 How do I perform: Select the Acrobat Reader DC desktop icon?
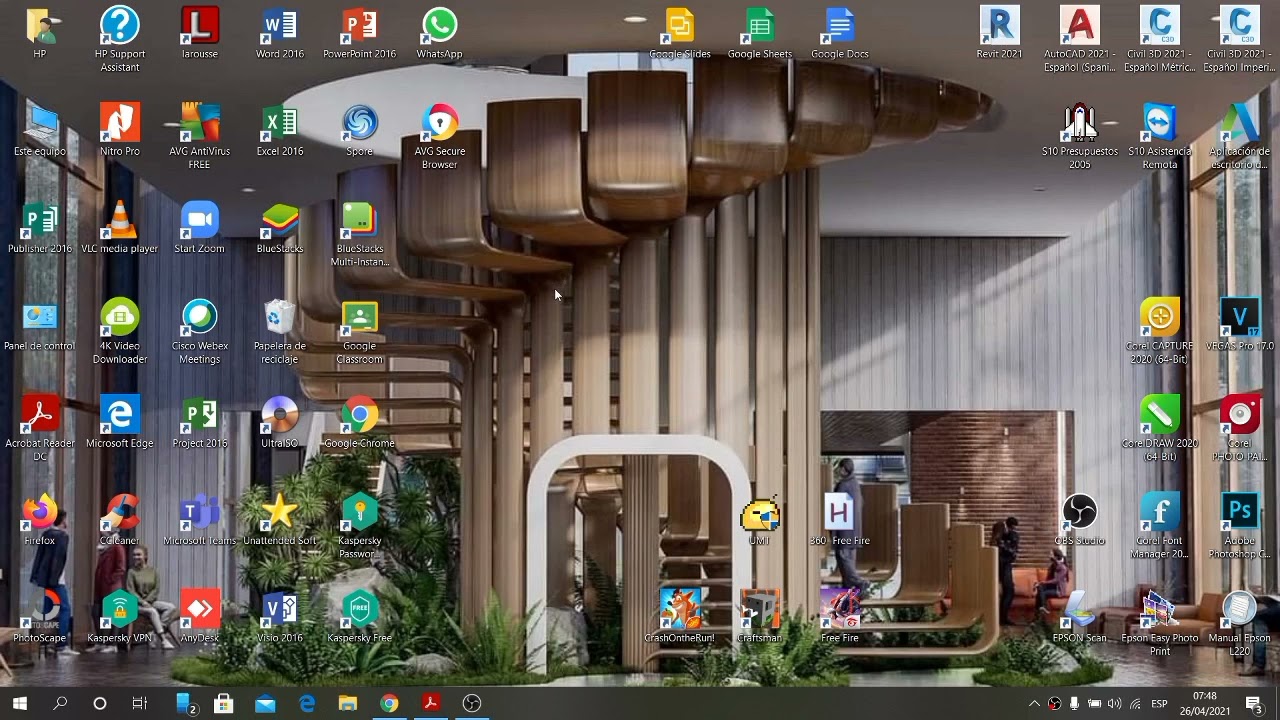40,427
